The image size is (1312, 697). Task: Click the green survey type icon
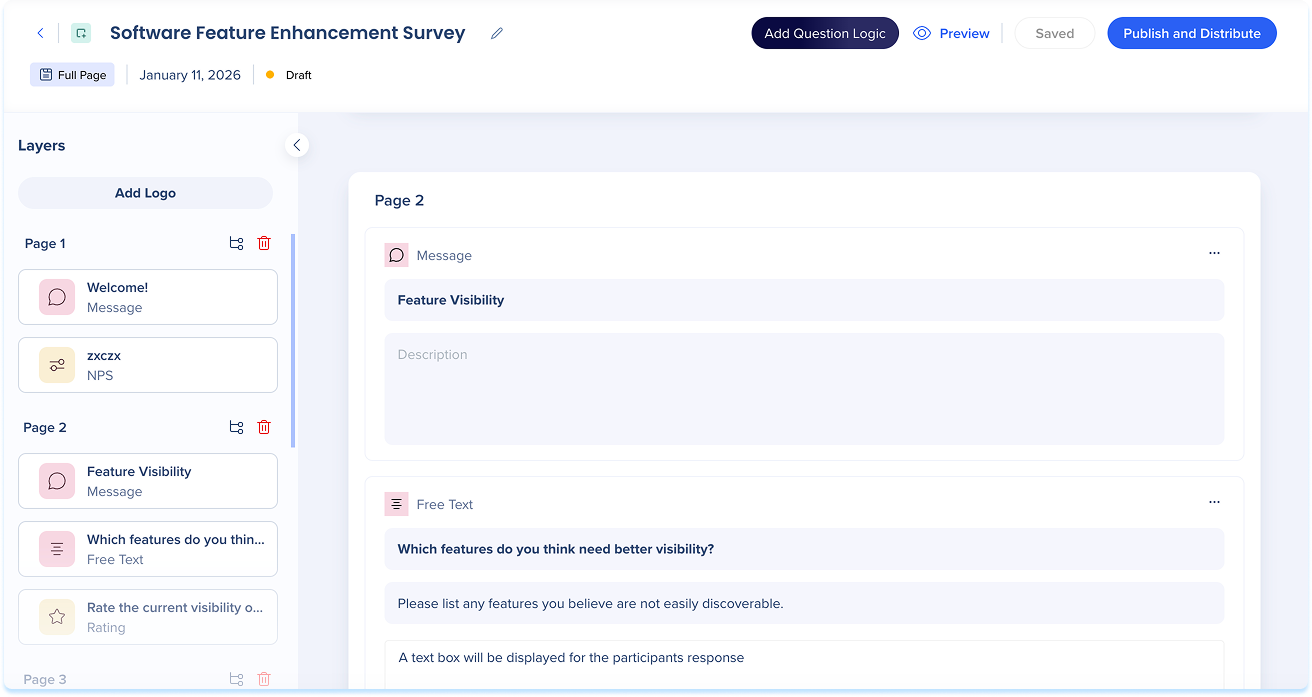(81, 33)
